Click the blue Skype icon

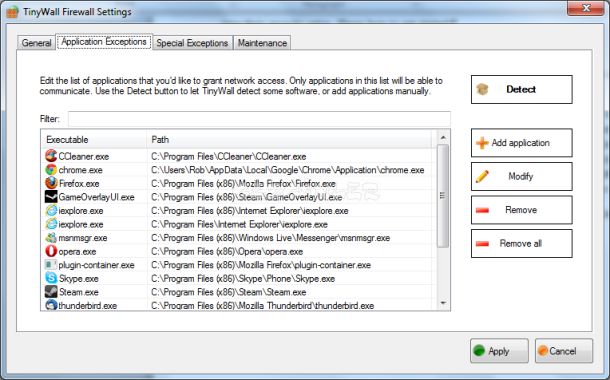click(x=51, y=278)
